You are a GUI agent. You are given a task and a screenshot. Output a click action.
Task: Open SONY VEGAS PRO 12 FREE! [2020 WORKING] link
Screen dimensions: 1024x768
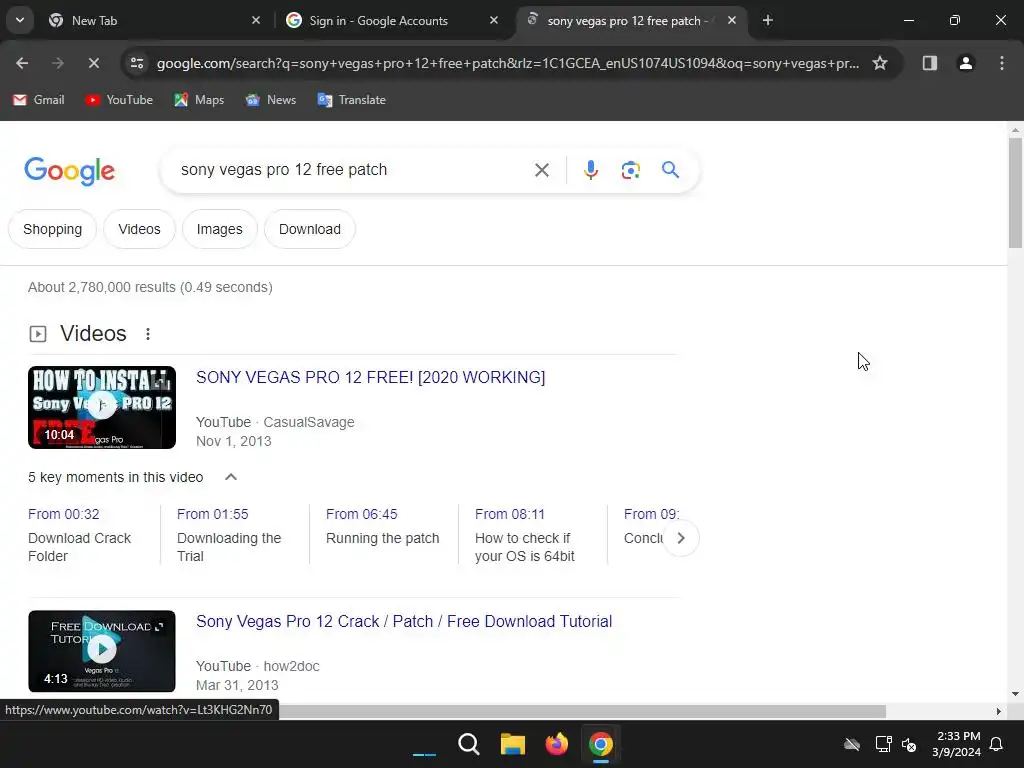pyautogui.click(x=370, y=377)
